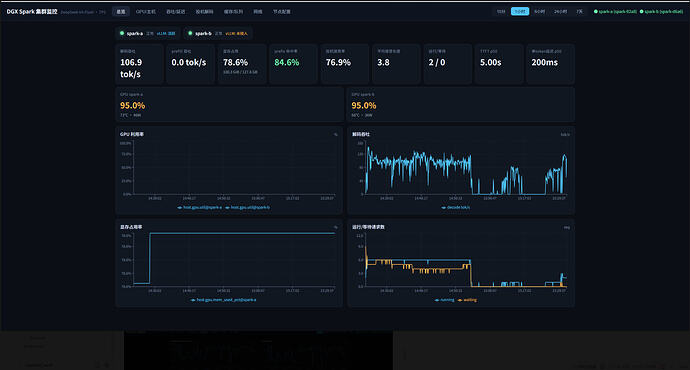Hide the decode tok/s legend series
The width and height of the screenshot is (690, 370).
point(455,207)
